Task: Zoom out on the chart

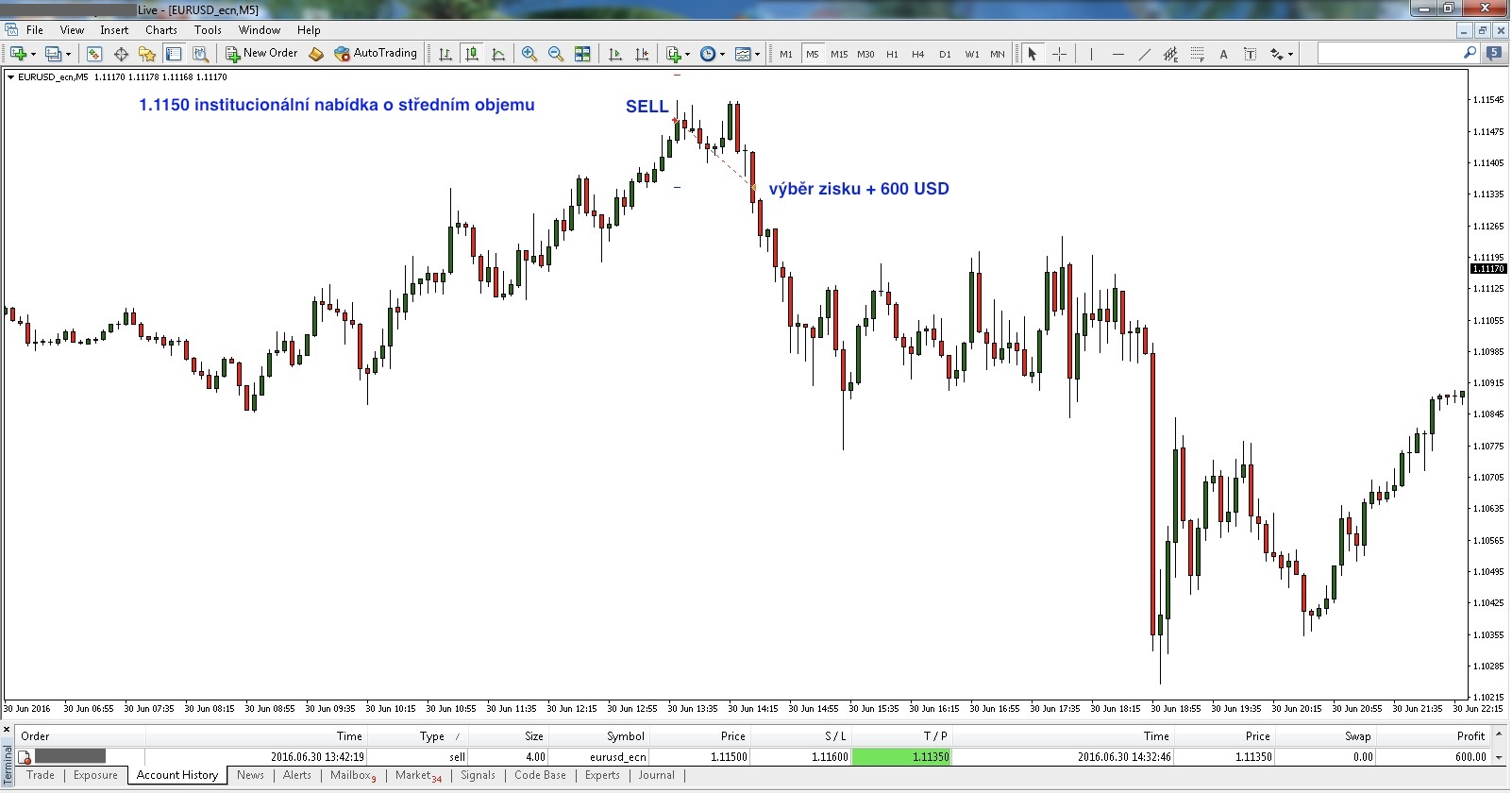Action: 556,54
